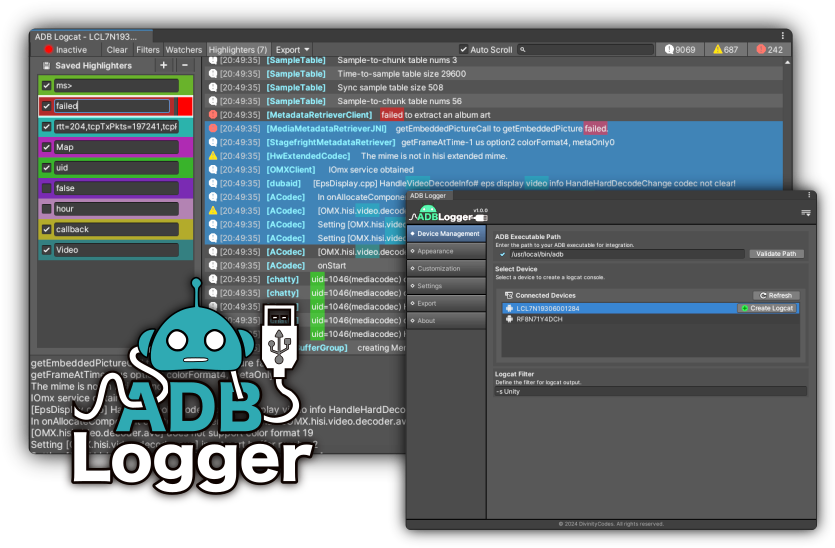Open the Highlighters (7) dropdown panel

[x=238, y=49]
